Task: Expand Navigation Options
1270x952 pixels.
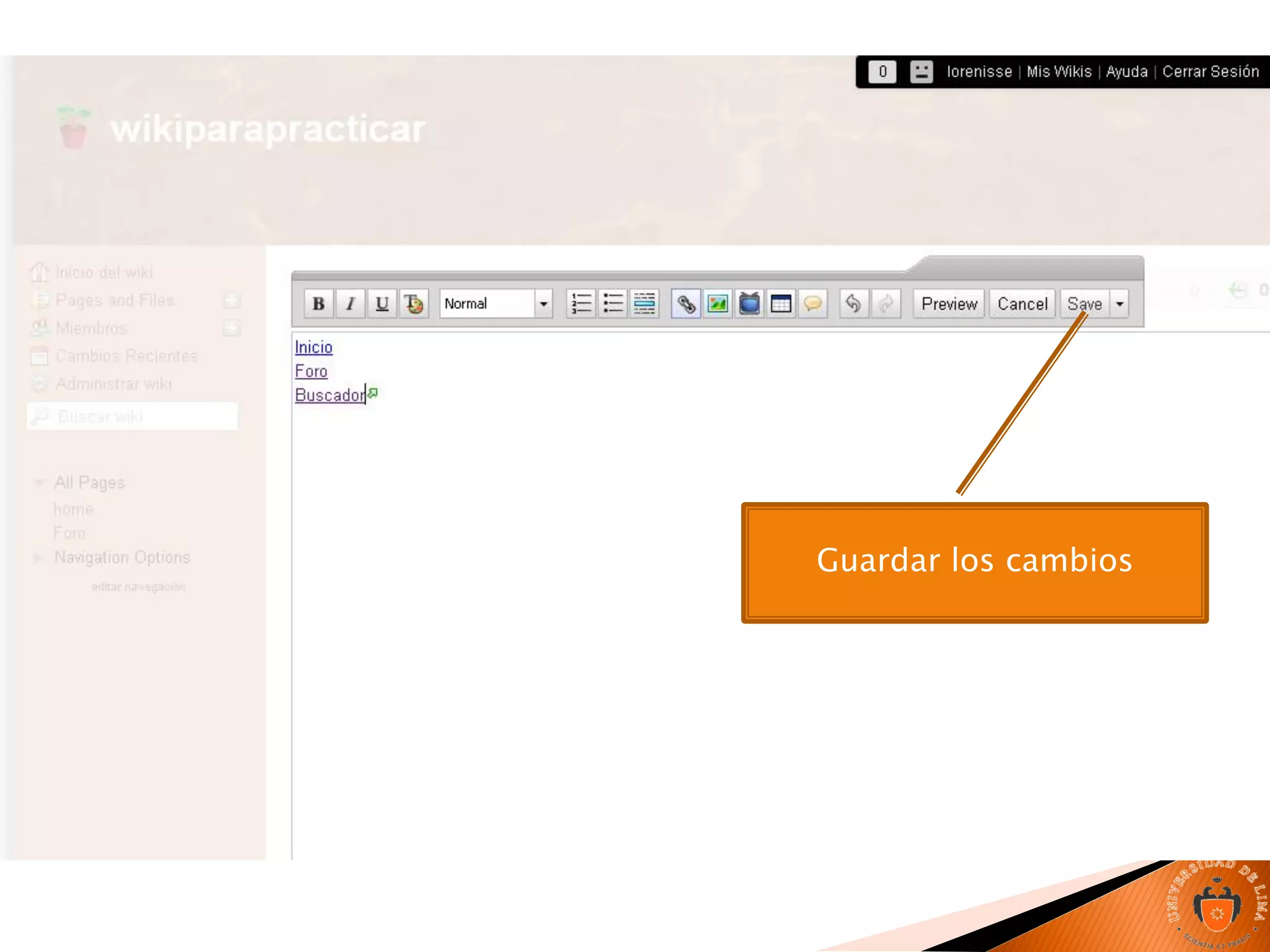Action: pos(37,558)
